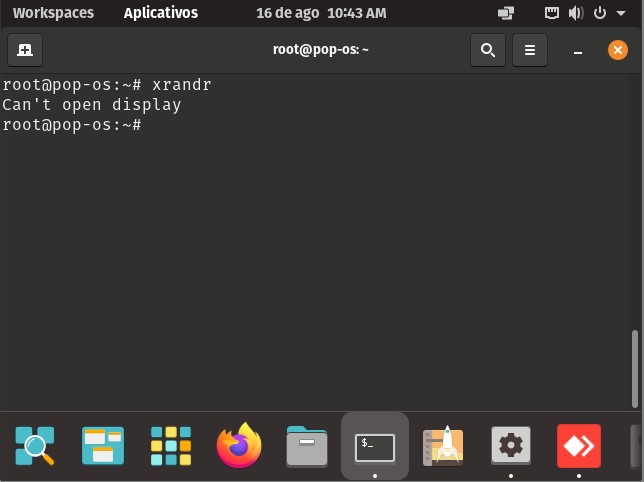
Task: Open the red AnyDesk dock icon
Action: 579,446
